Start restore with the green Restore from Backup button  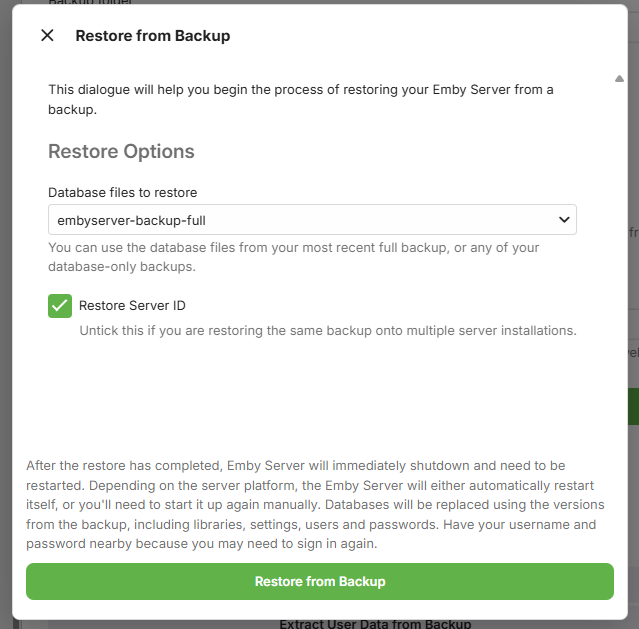point(320,581)
